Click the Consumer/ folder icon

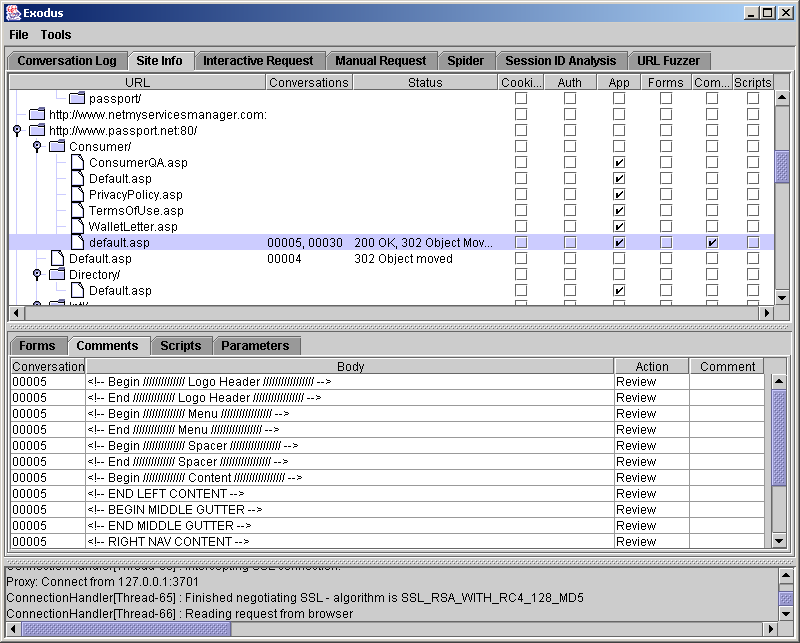(57, 146)
